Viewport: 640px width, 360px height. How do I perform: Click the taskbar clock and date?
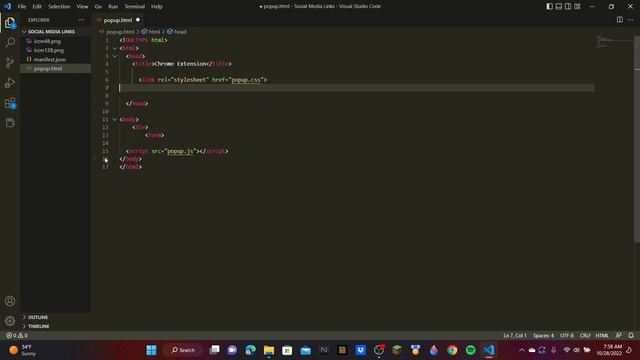[x=609, y=350]
